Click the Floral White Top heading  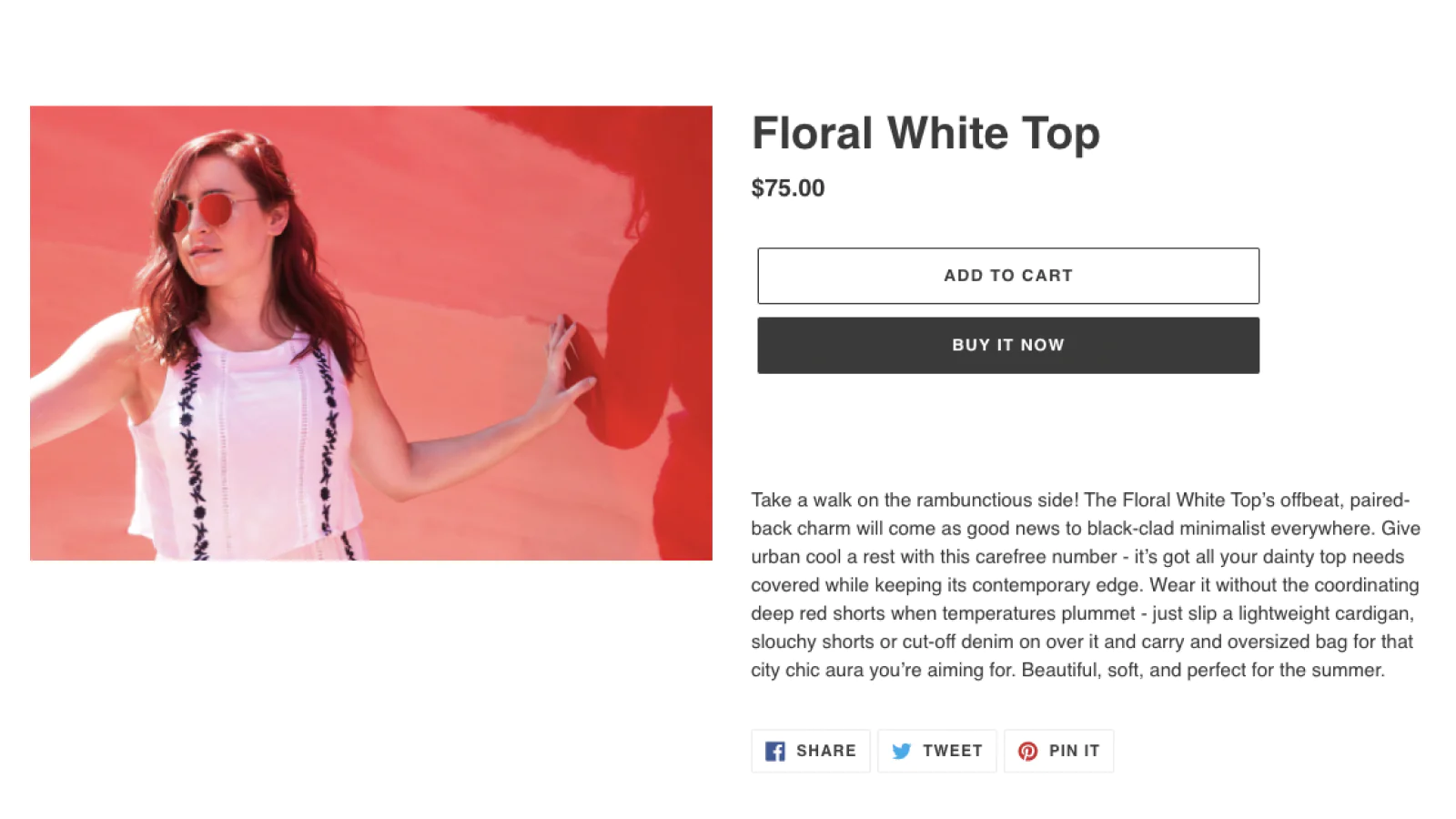click(x=925, y=133)
